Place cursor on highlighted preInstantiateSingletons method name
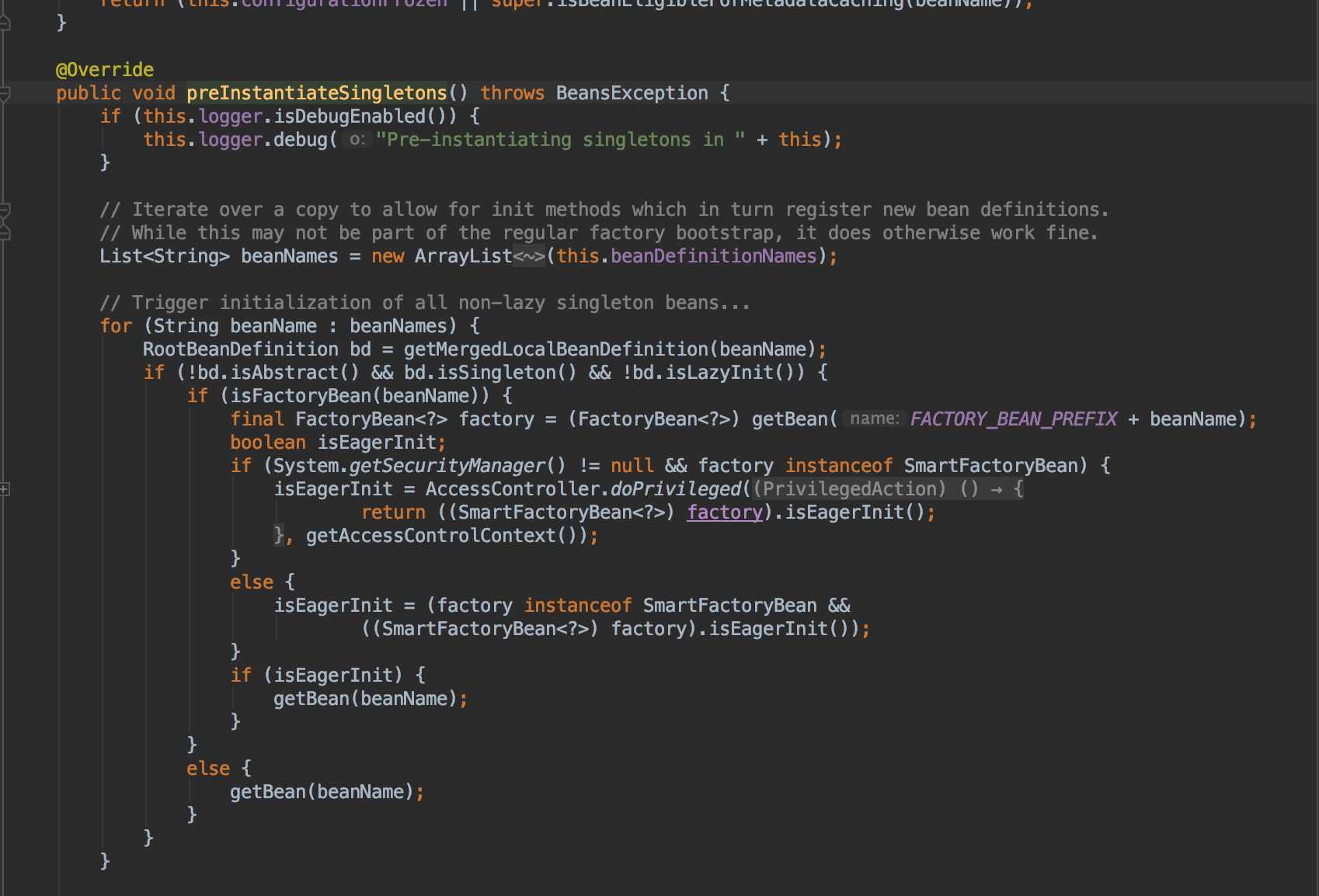 tap(317, 93)
